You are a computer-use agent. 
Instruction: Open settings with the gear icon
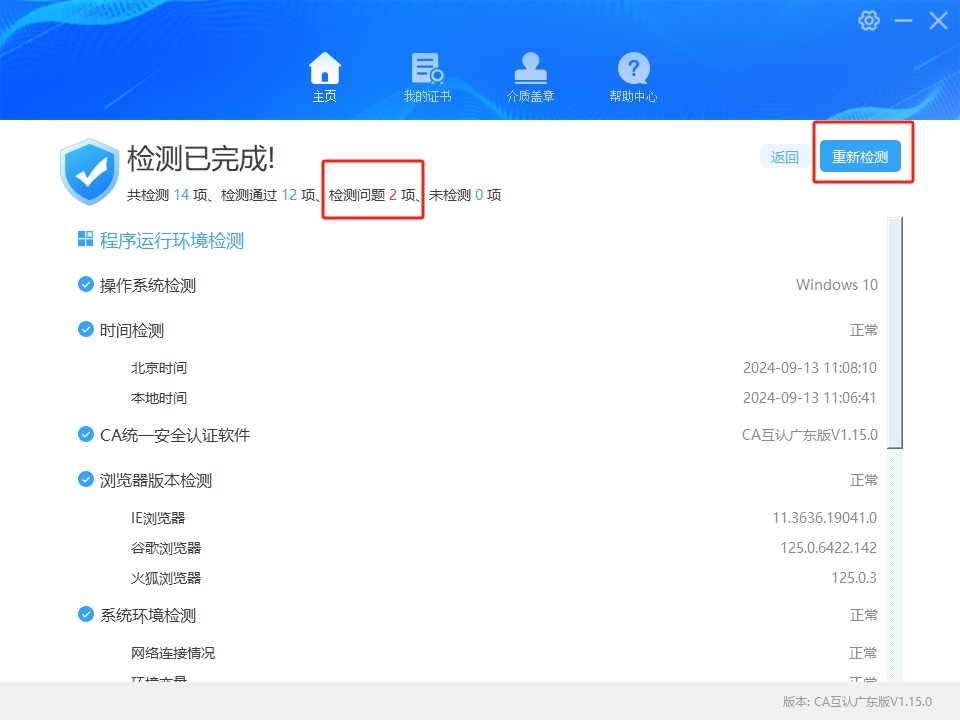[x=869, y=20]
